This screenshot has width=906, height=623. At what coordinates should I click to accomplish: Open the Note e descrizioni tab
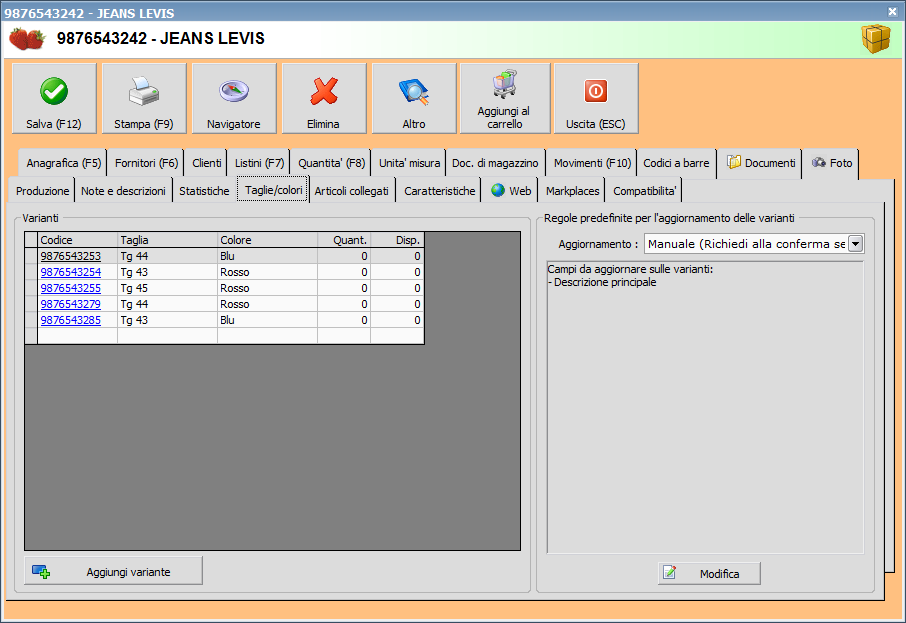[x=123, y=191]
